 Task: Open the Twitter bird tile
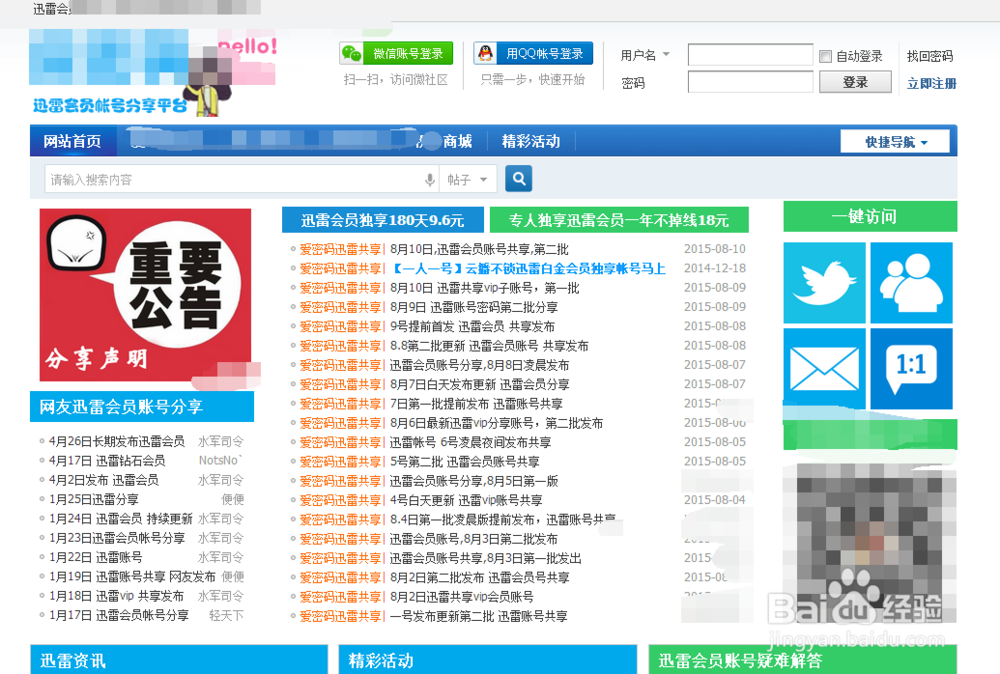coord(824,282)
